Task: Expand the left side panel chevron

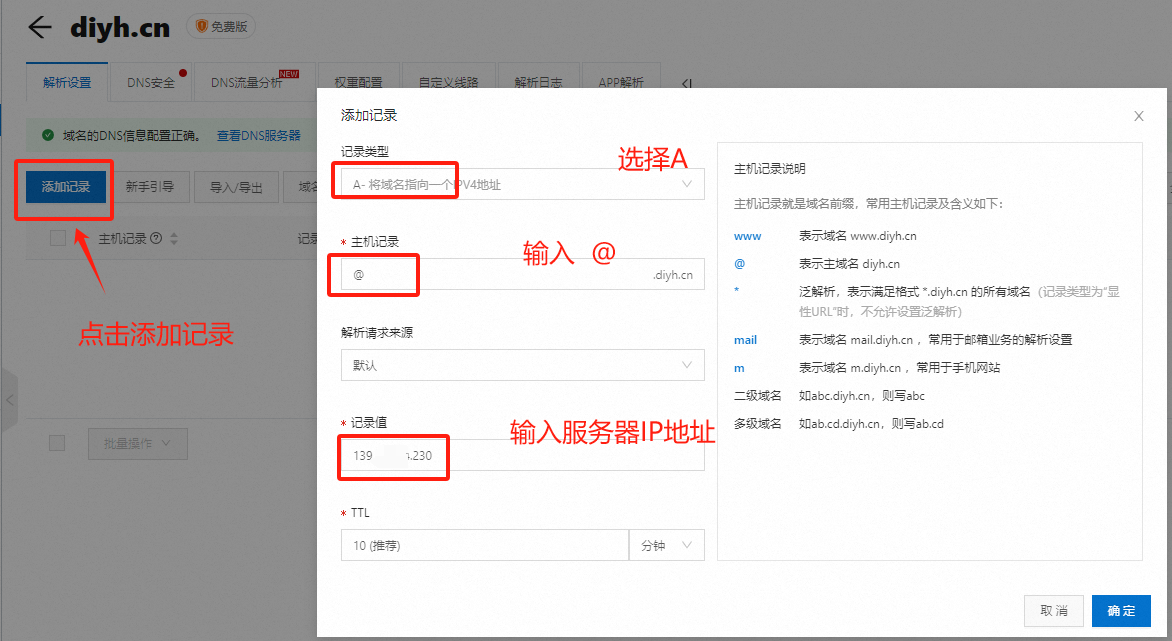Action: pyautogui.click(x=8, y=399)
